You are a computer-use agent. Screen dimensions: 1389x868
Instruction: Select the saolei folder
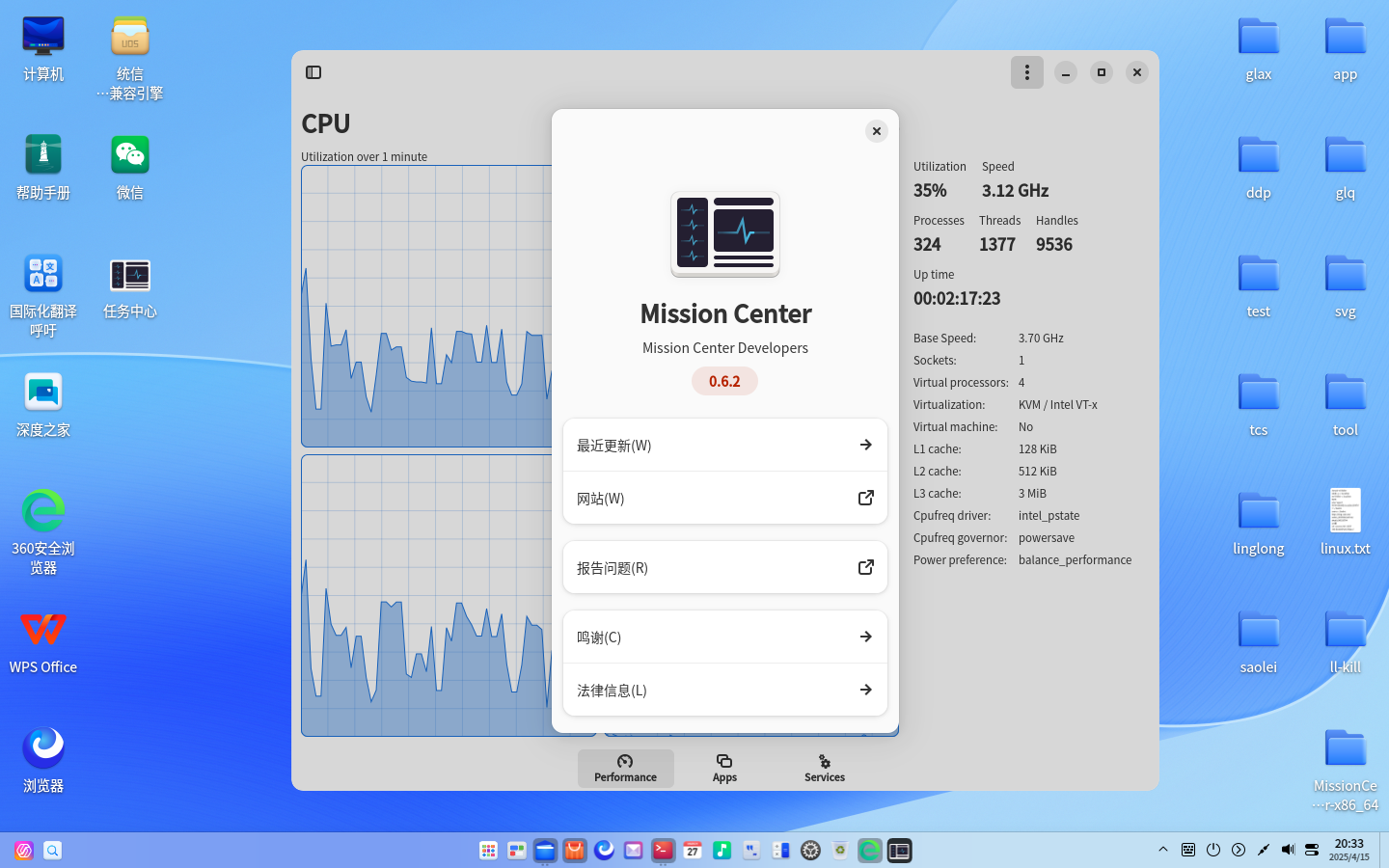pyautogui.click(x=1259, y=642)
